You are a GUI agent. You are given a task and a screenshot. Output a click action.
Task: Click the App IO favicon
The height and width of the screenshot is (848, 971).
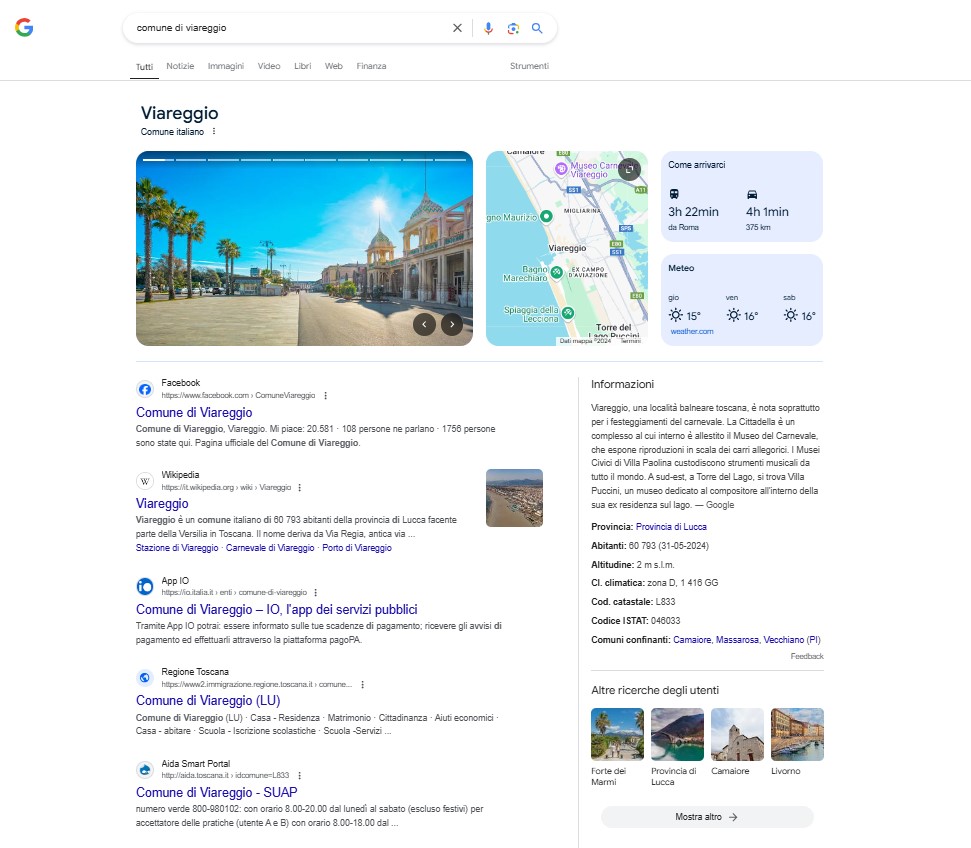[145, 586]
